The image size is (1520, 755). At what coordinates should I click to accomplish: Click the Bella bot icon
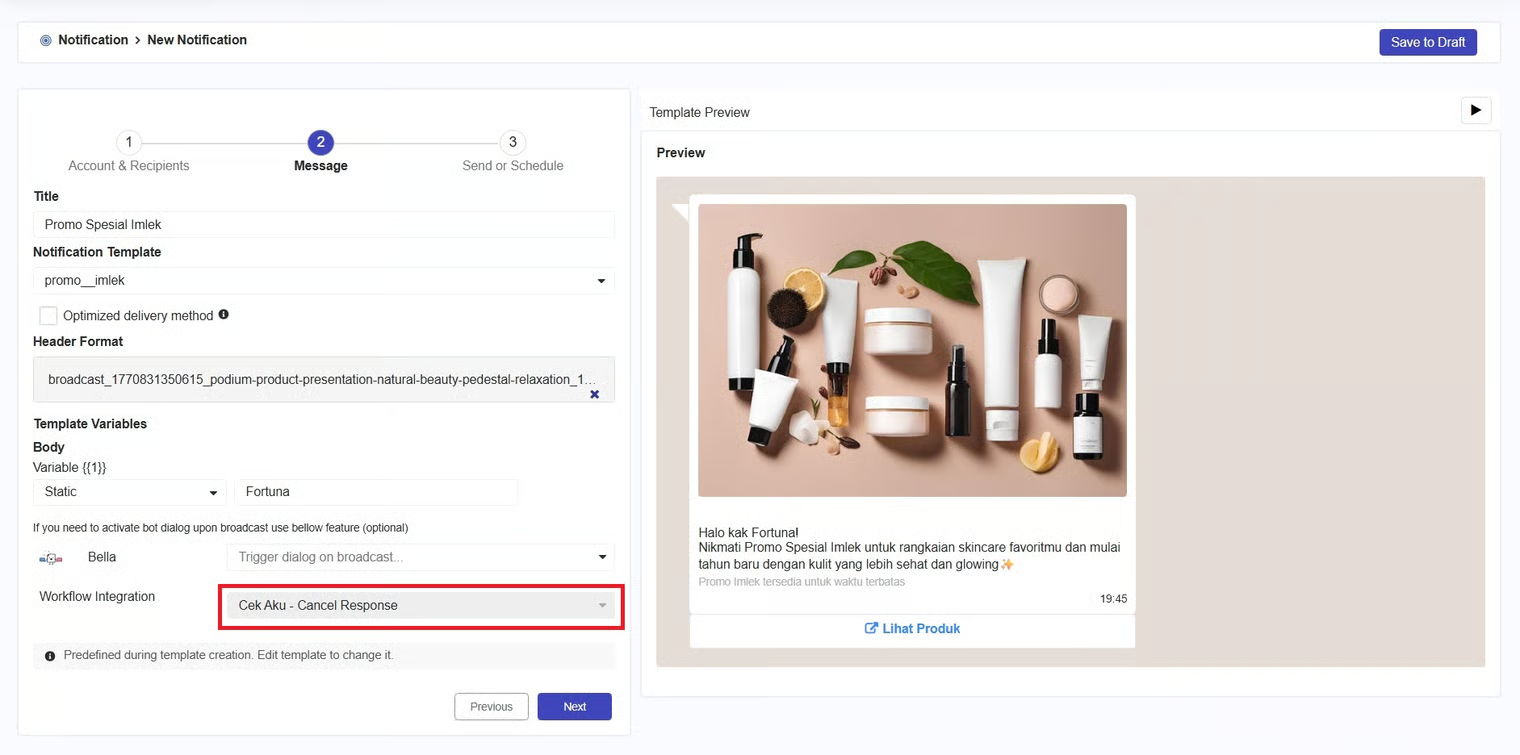pos(51,558)
